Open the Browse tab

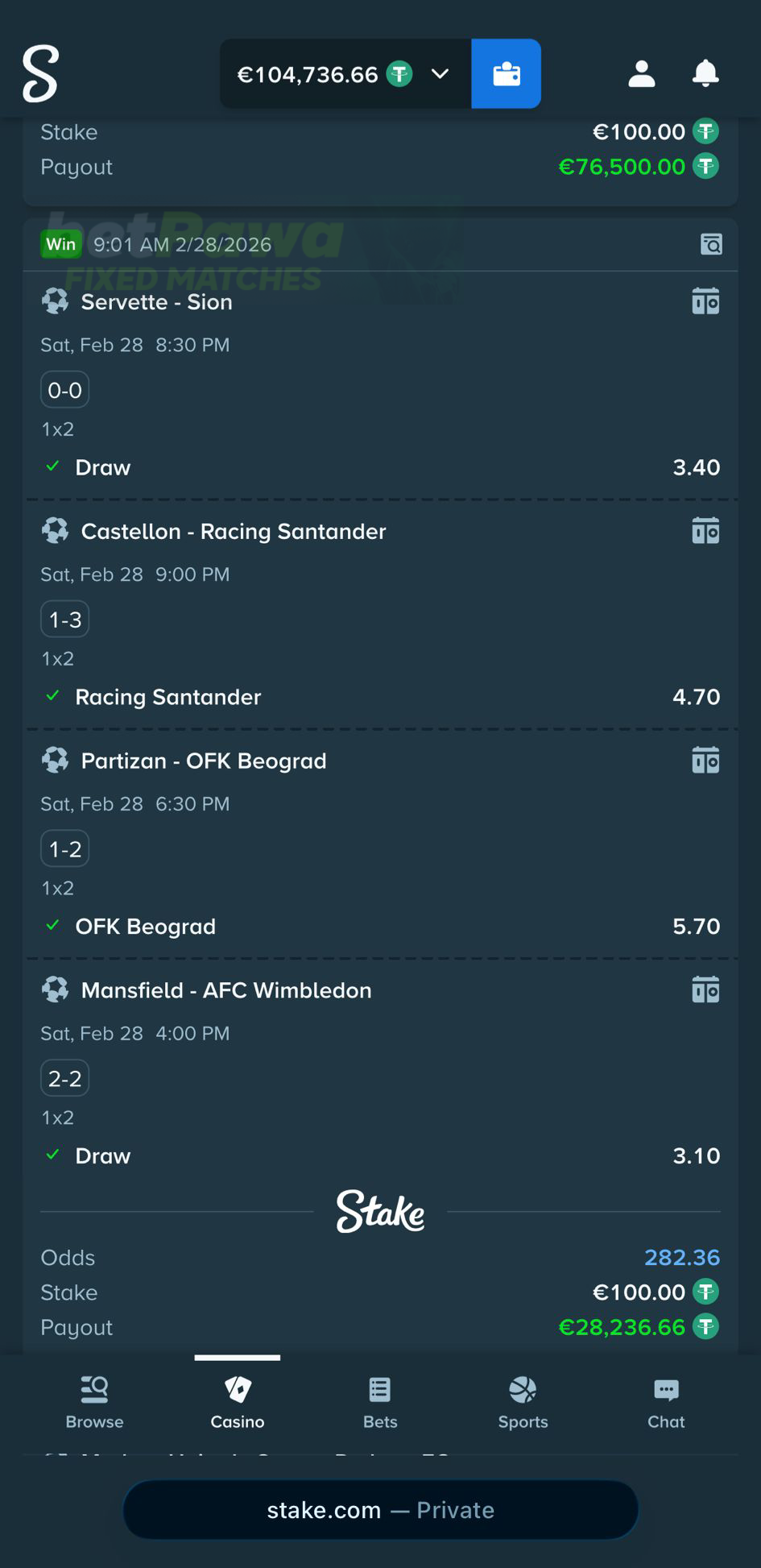click(94, 1402)
